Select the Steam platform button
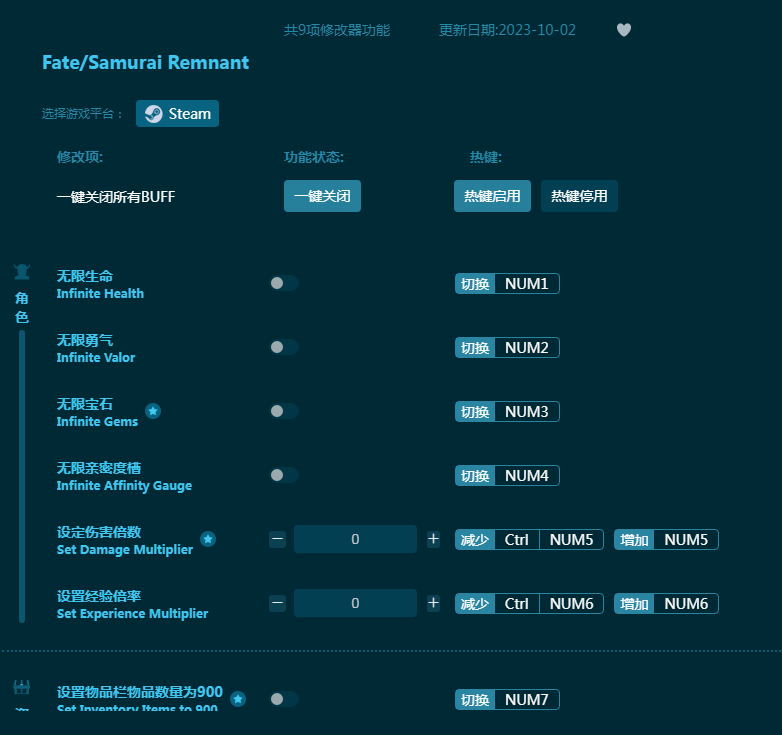This screenshot has width=782, height=735. point(178,114)
